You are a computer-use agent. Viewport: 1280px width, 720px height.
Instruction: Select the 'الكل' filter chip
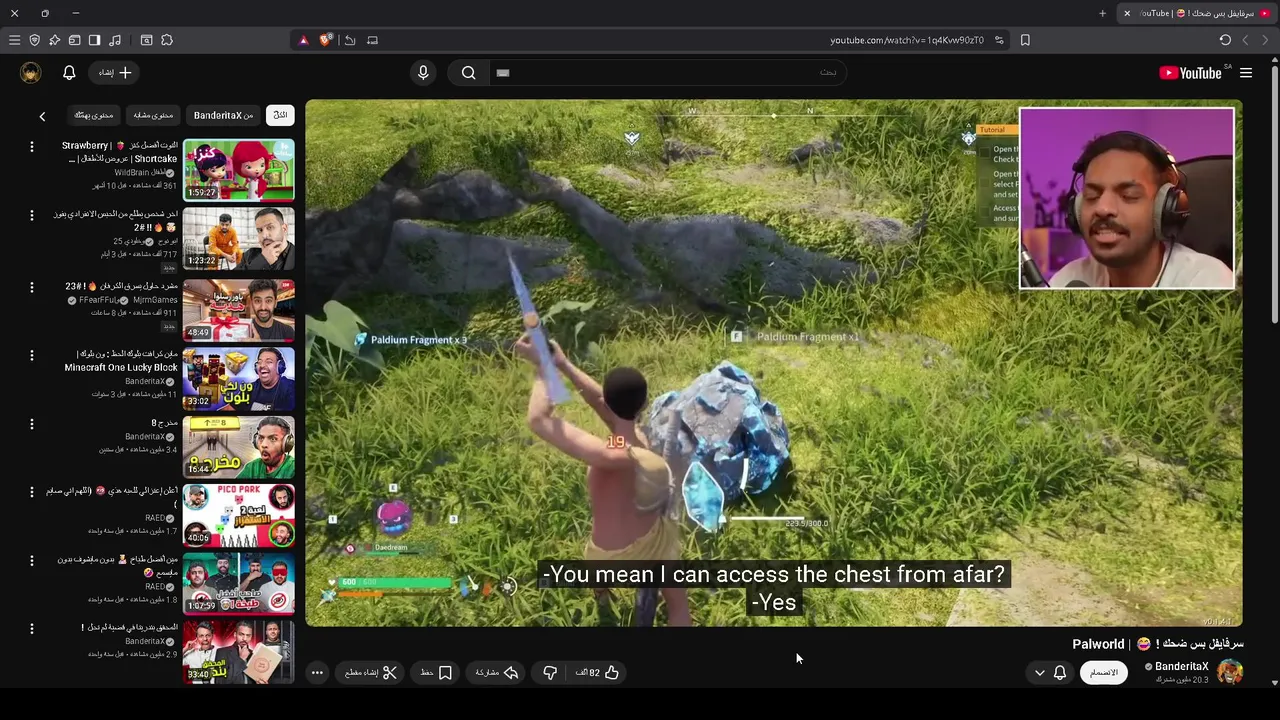click(x=280, y=115)
